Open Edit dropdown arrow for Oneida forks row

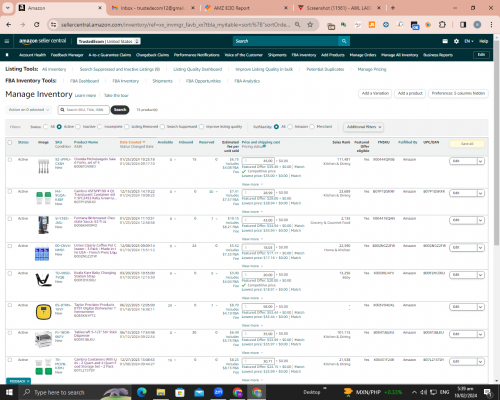pyautogui.click(x=480, y=161)
